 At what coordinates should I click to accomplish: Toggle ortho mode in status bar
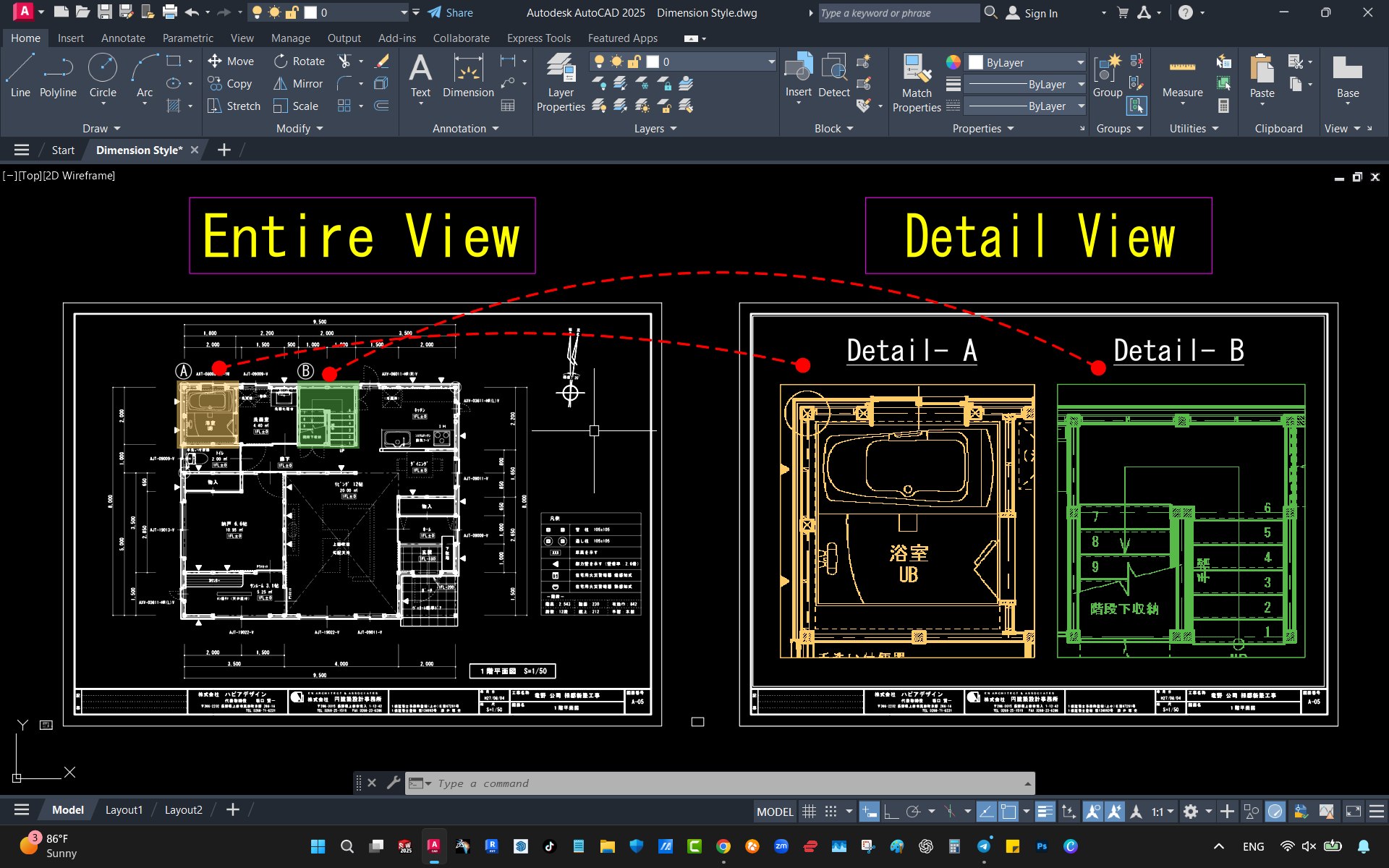891,812
